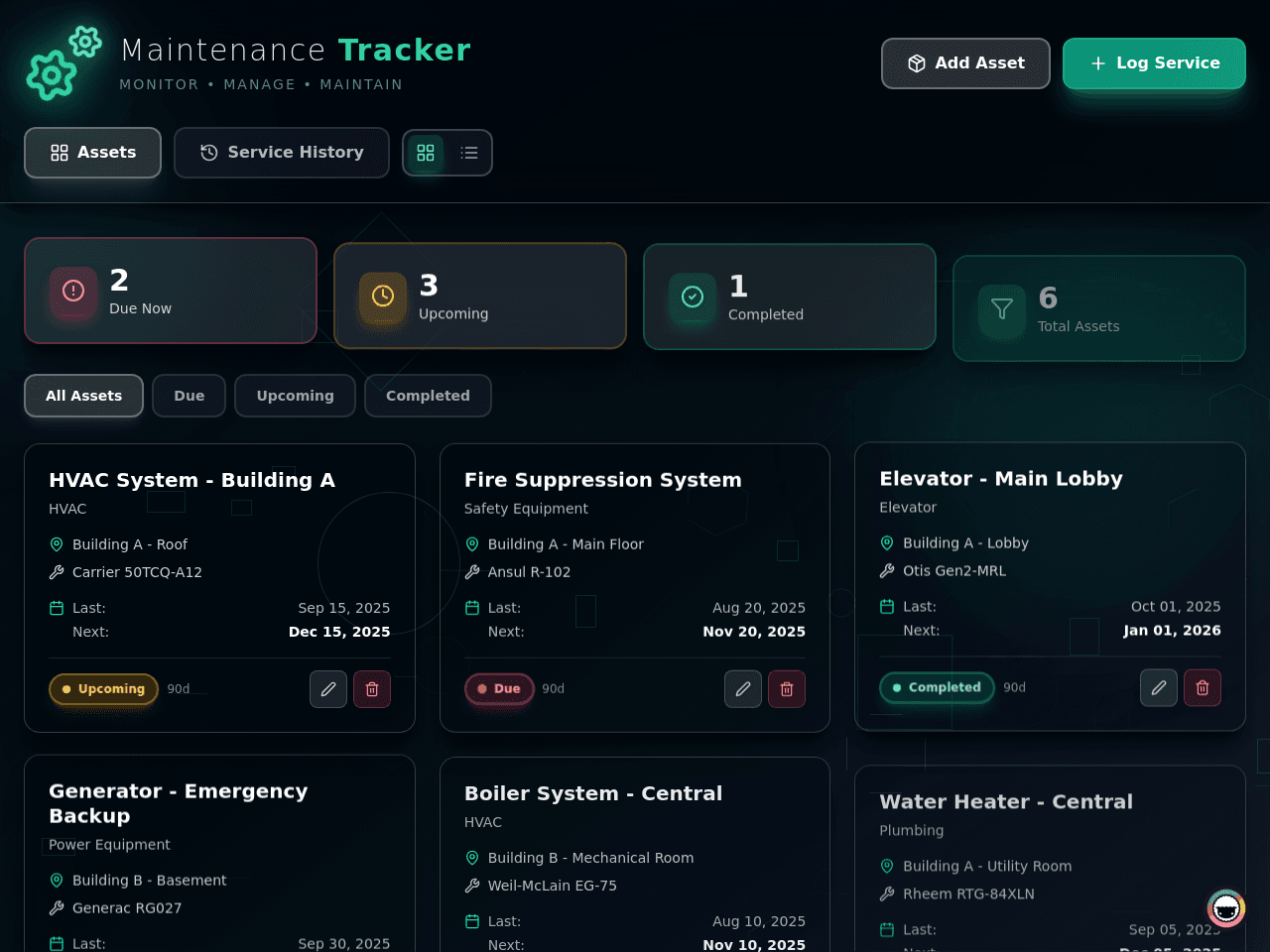
Task: Select the Total Assets summary card
Action: [x=1099, y=308]
